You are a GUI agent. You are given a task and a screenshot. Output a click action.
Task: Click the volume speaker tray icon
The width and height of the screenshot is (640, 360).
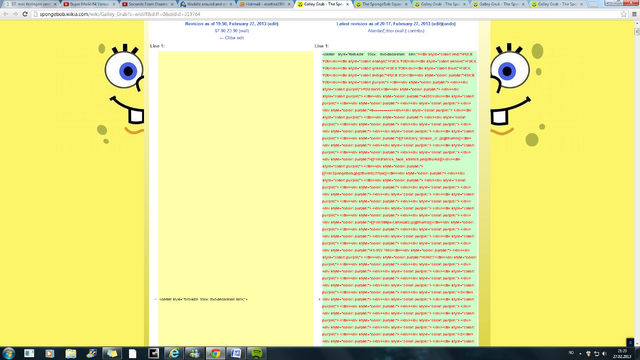pos(604,353)
